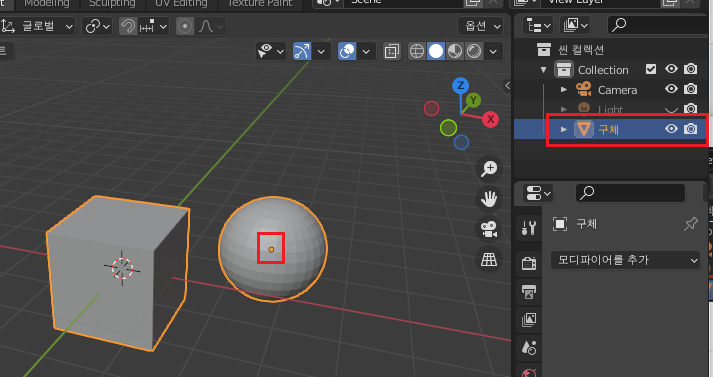Open the gizmo settings dropdown arrow
Screen dimensions: 713x377
pos(321,51)
